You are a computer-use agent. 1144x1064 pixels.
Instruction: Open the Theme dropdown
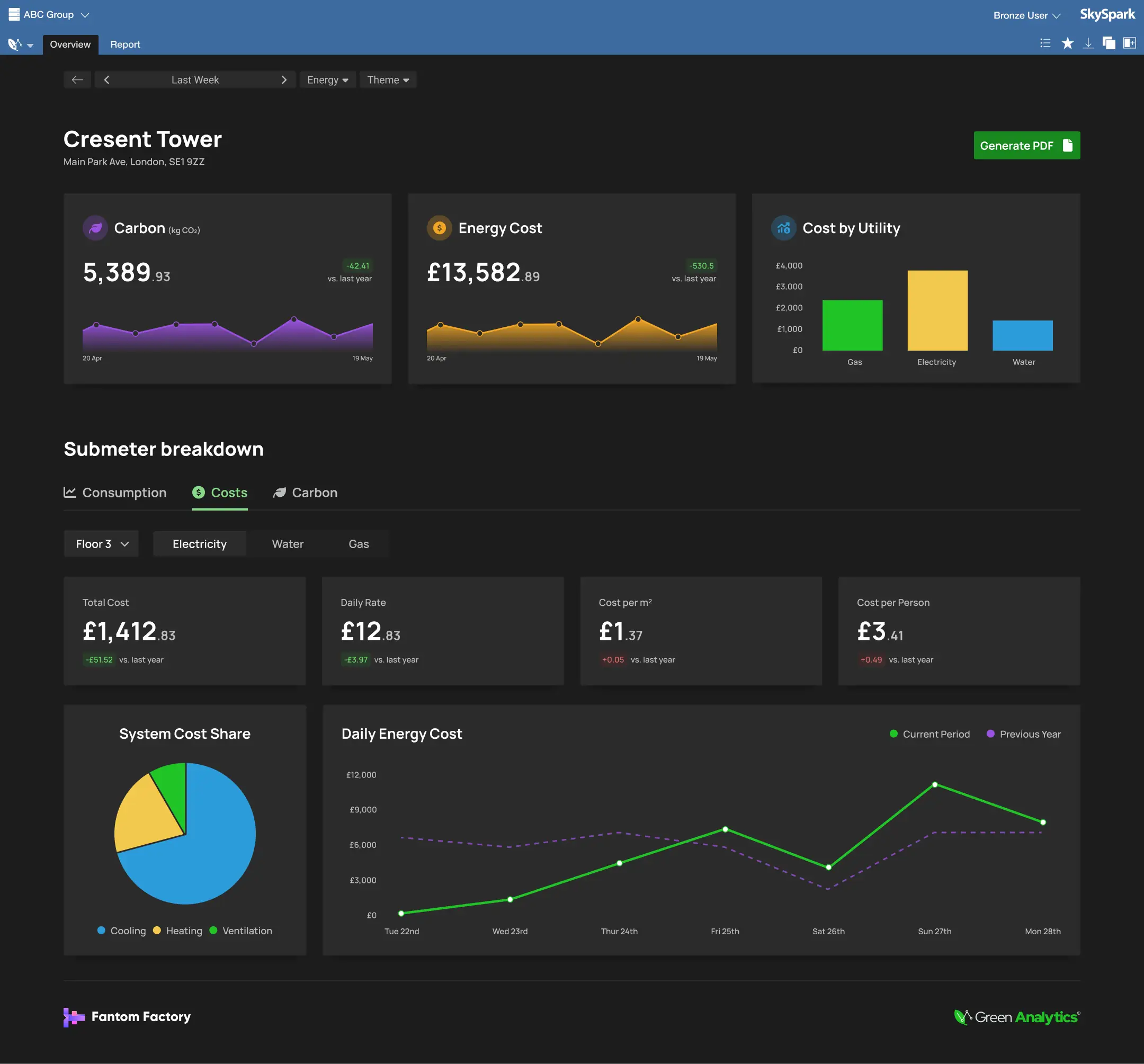[388, 79]
